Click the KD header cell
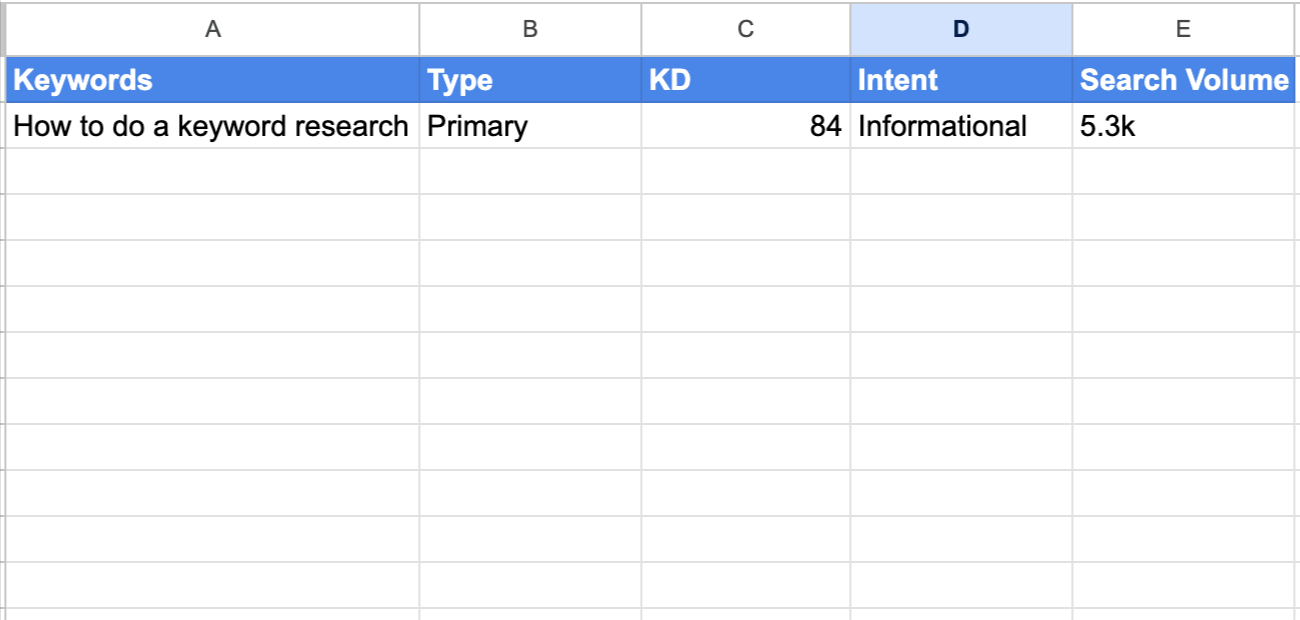This screenshot has width=1300, height=620. click(x=745, y=80)
